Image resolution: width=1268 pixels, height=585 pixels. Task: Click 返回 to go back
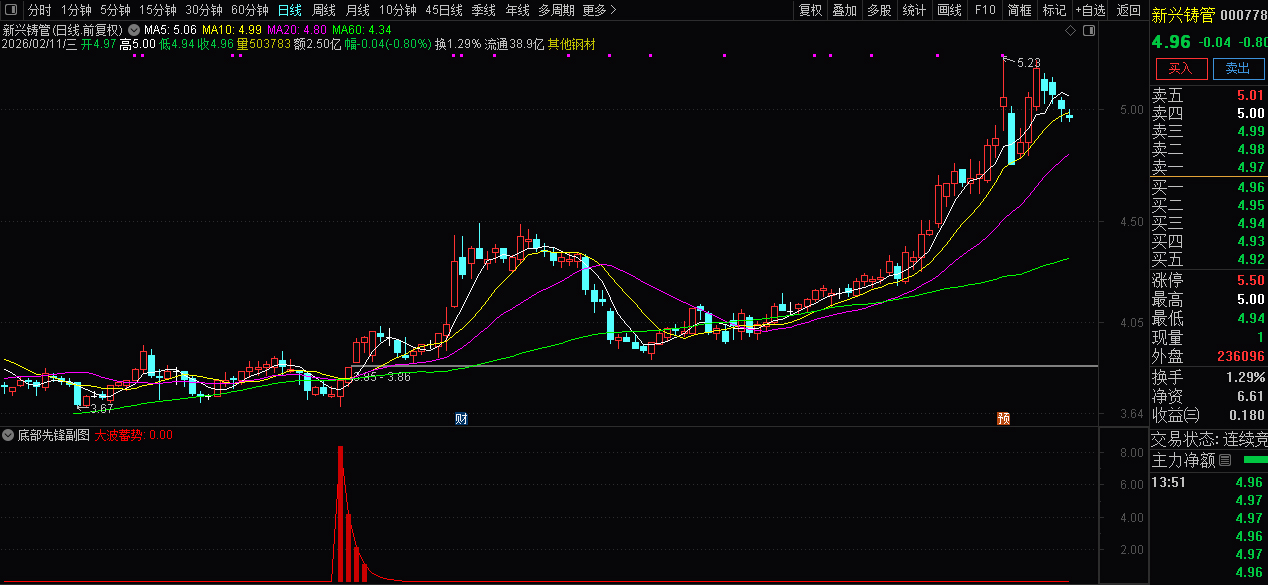(1128, 10)
